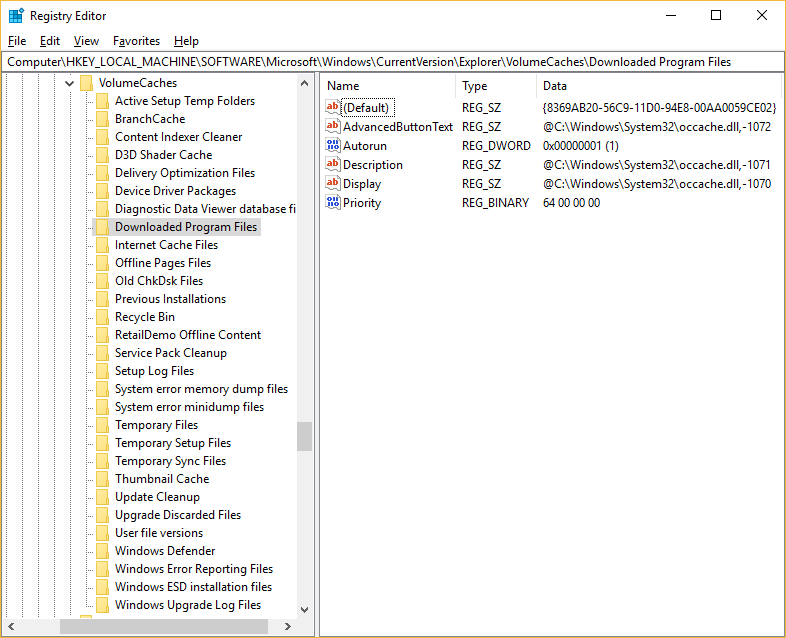Open the View menu
The height and width of the screenshot is (638, 786).
tap(86, 41)
